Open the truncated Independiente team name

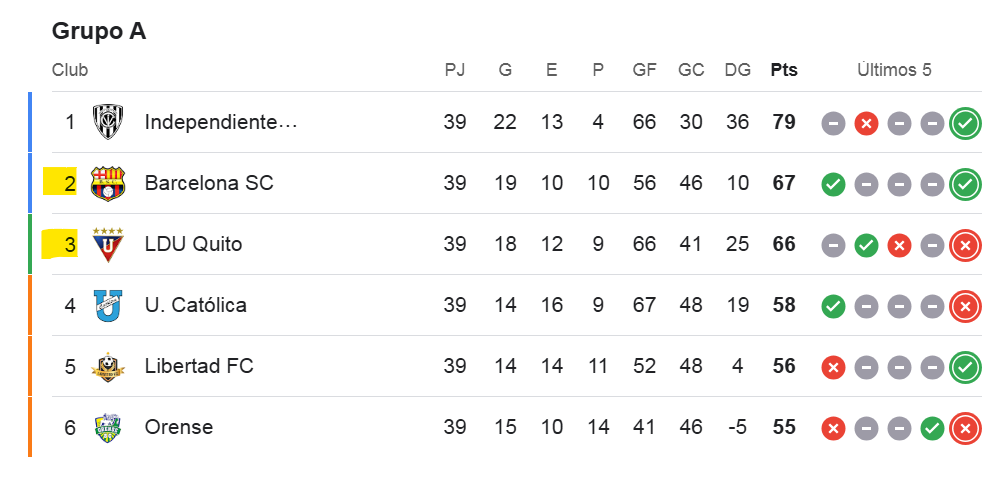pos(221,123)
